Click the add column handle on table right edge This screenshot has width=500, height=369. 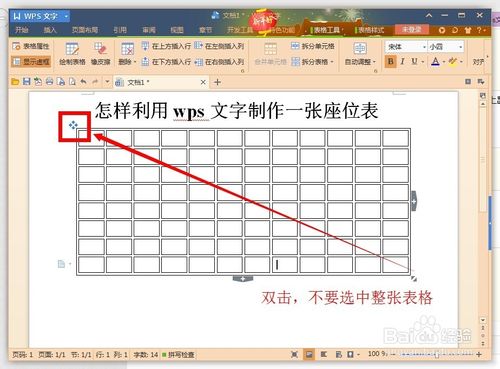point(414,201)
